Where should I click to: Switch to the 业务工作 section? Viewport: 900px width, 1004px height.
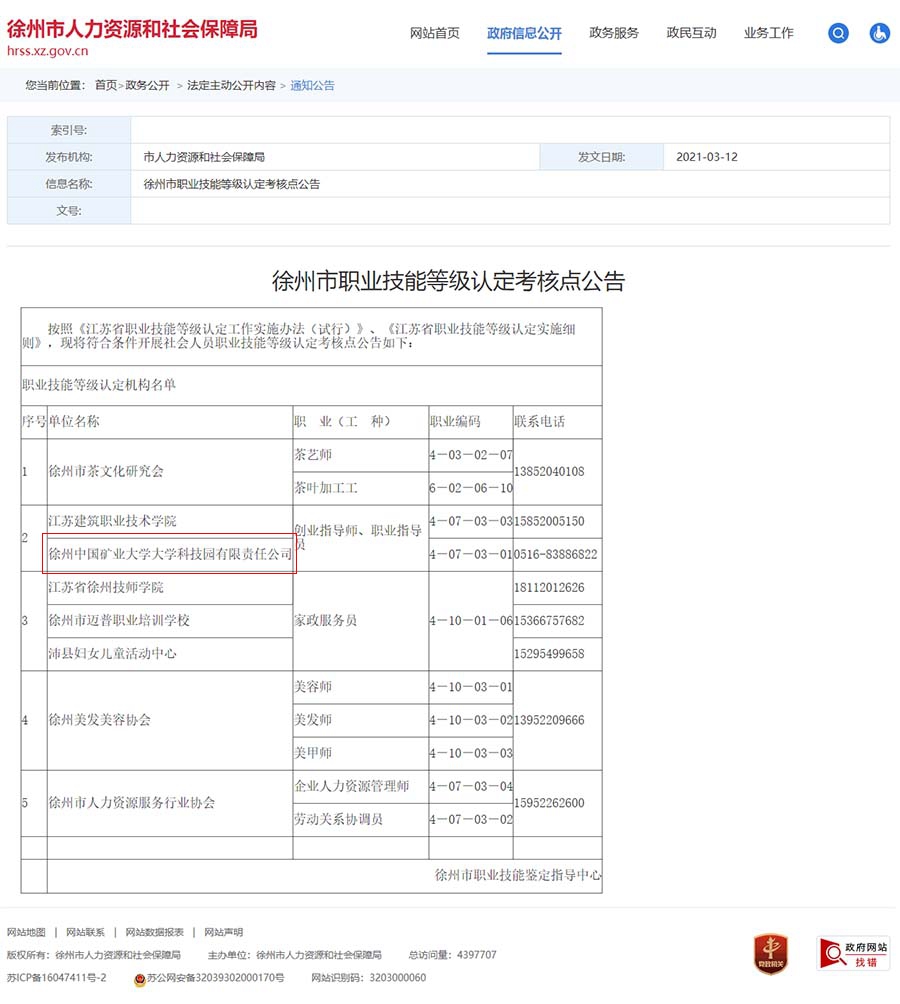pyautogui.click(x=769, y=33)
